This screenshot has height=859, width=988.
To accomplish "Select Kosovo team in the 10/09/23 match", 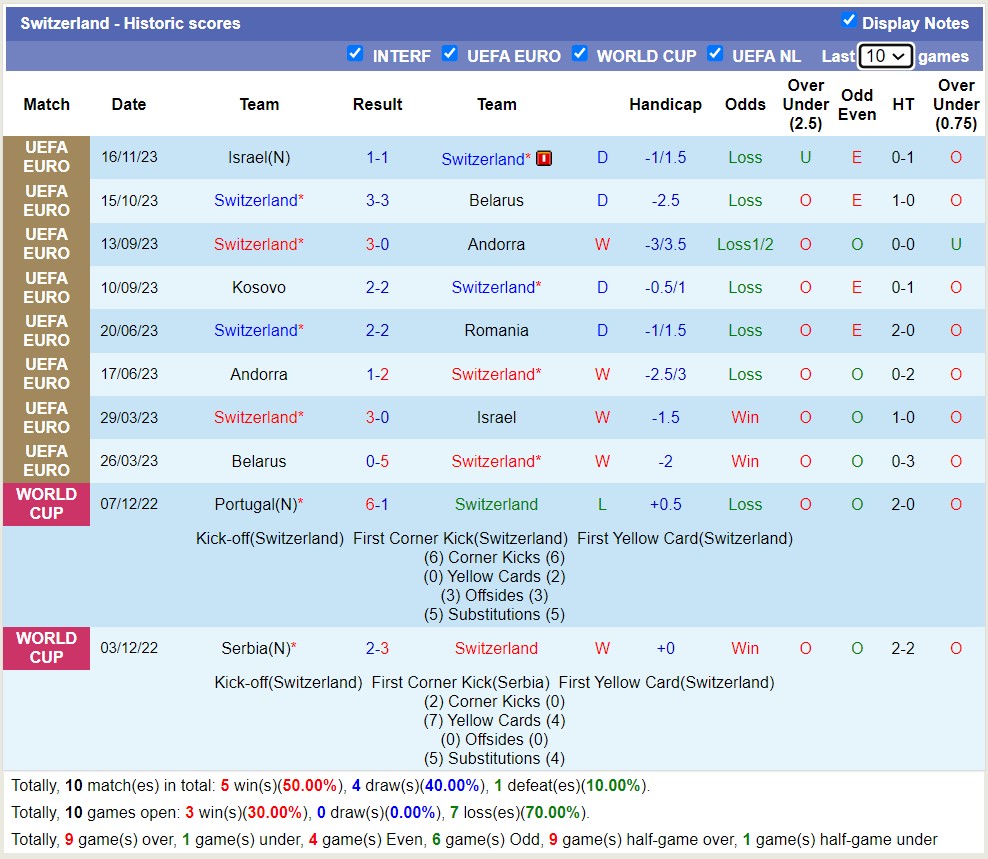I will tap(259, 288).
